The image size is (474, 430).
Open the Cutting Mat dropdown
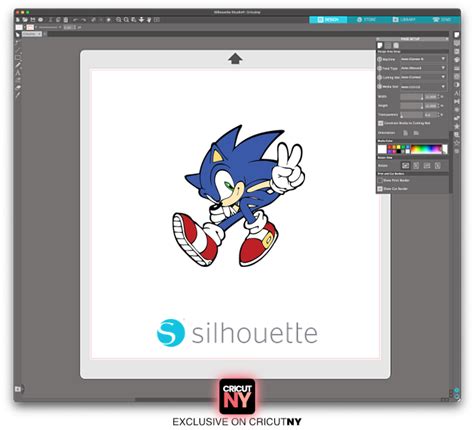pyautogui.click(x=423, y=77)
